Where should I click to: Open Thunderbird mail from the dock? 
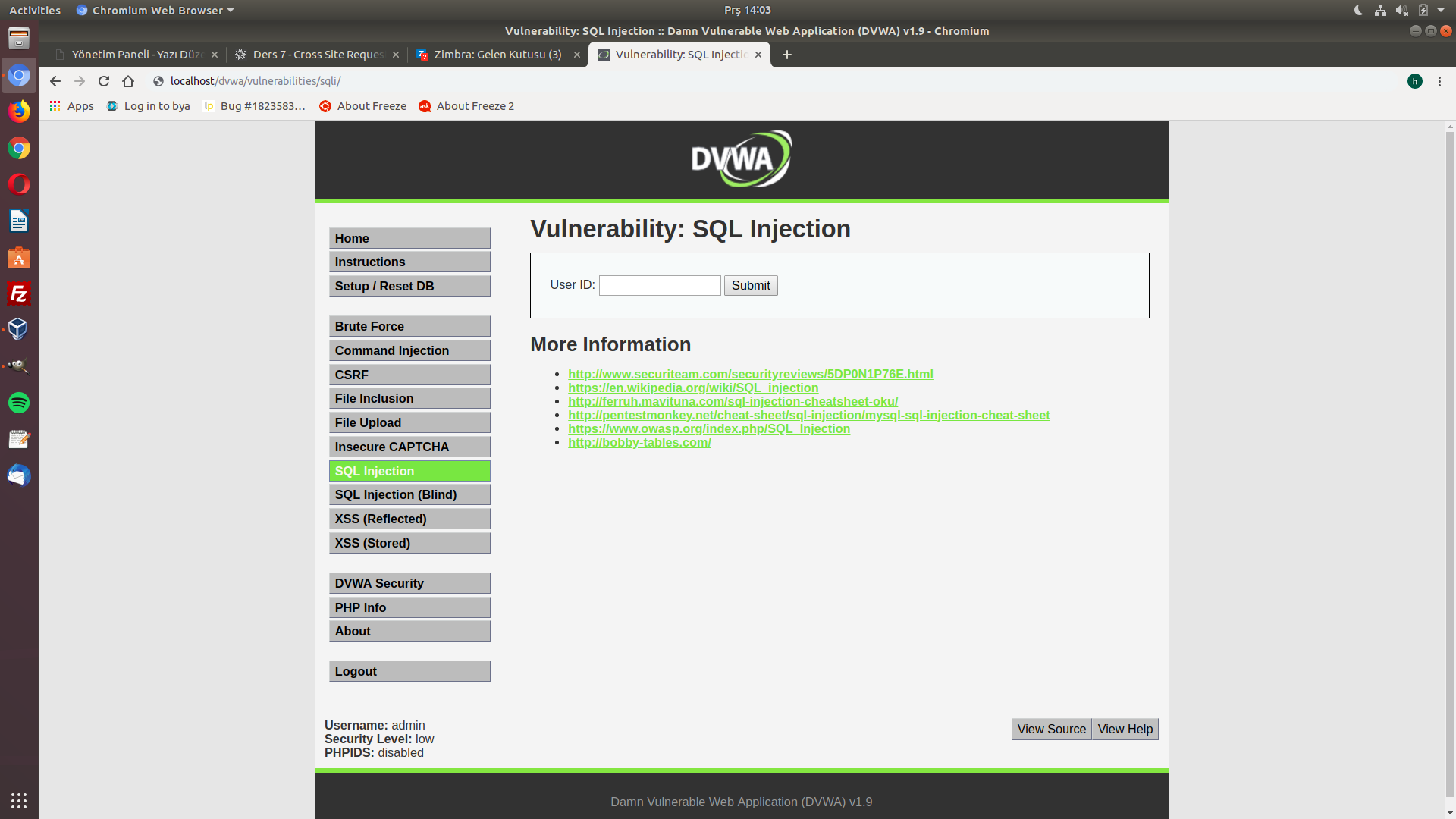(19, 475)
